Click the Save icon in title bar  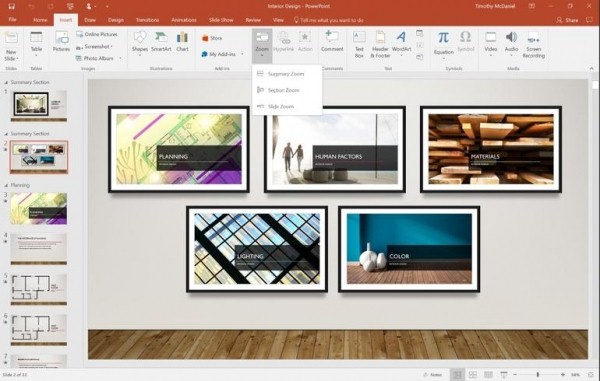pyautogui.click(x=11, y=6)
